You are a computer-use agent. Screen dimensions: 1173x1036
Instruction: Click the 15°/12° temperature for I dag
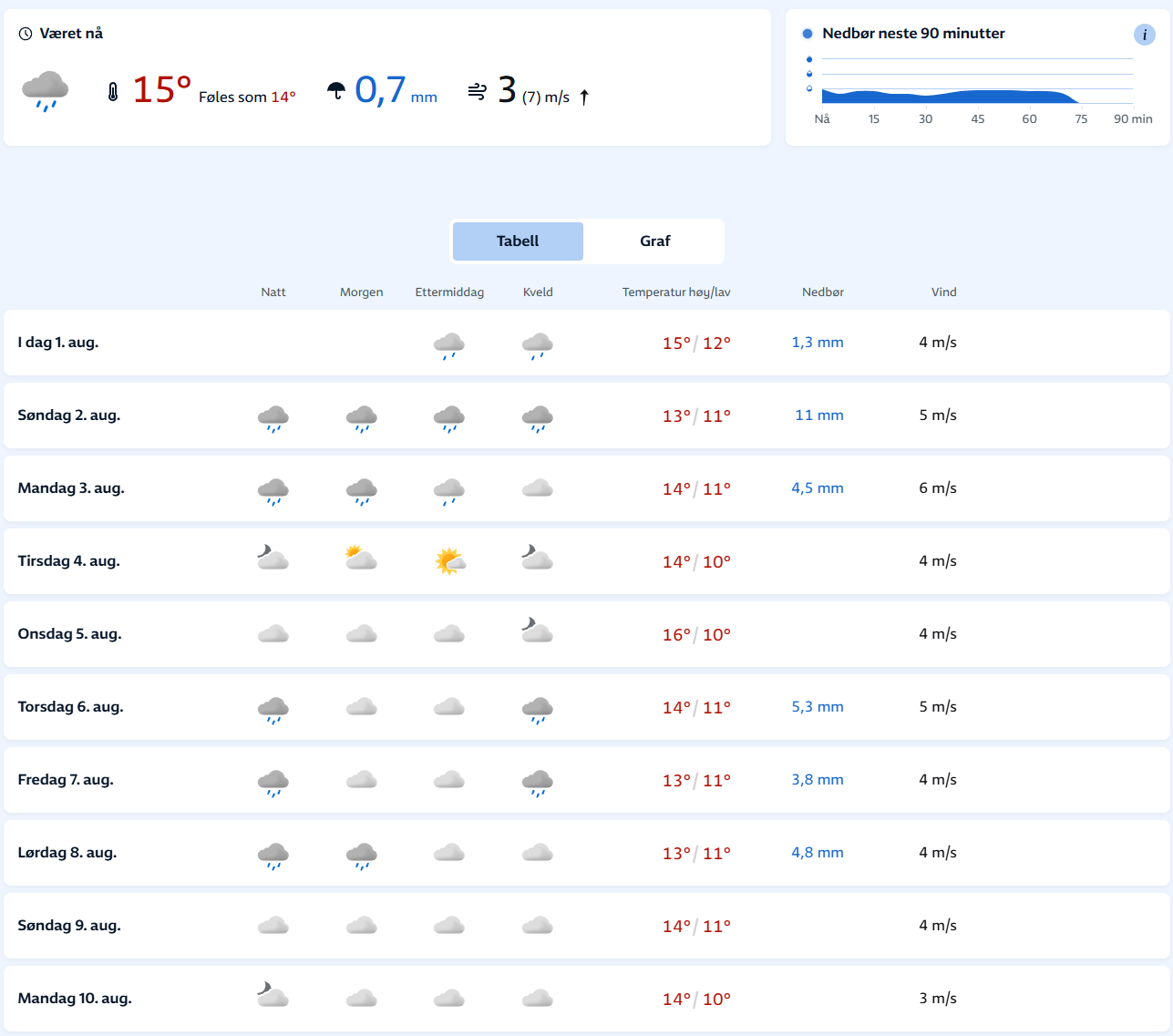click(x=696, y=344)
